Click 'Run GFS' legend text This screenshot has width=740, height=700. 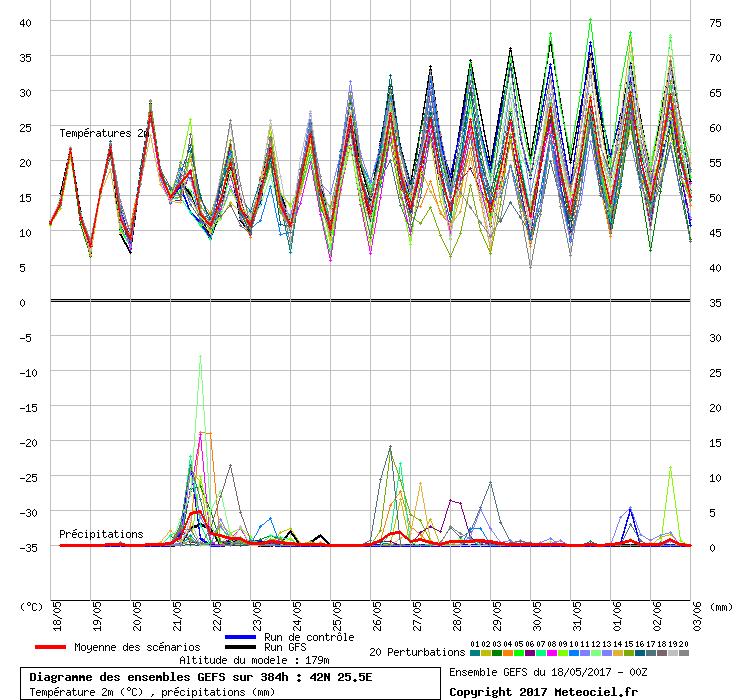(x=285, y=647)
